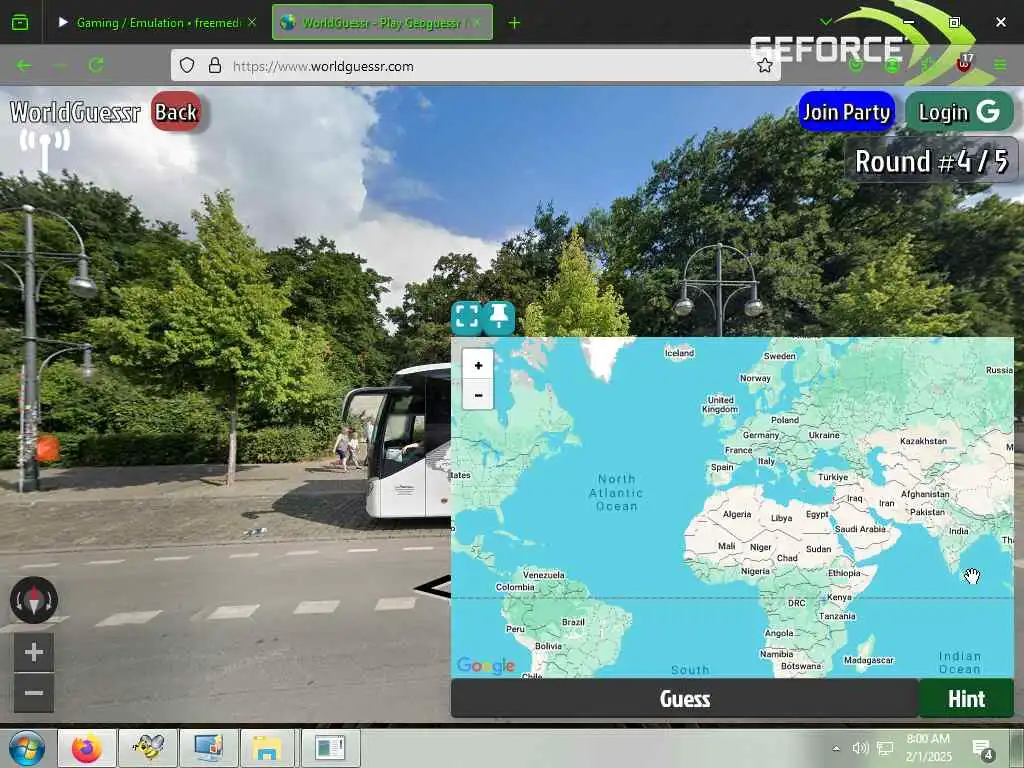The image size is (1024, 768).
Task: Expand the map to fullscreen
Action: 466,317
